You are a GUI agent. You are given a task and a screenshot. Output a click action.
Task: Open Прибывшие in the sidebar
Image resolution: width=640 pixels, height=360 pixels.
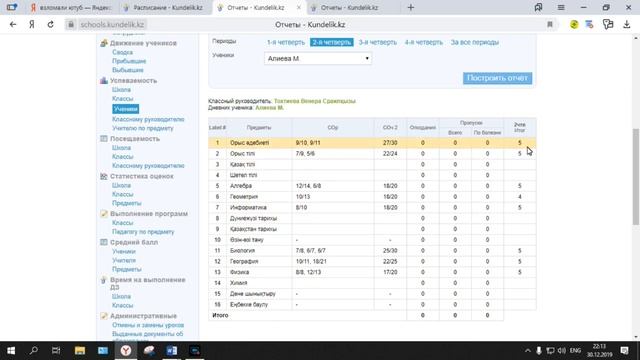click(x=129, y=61)
